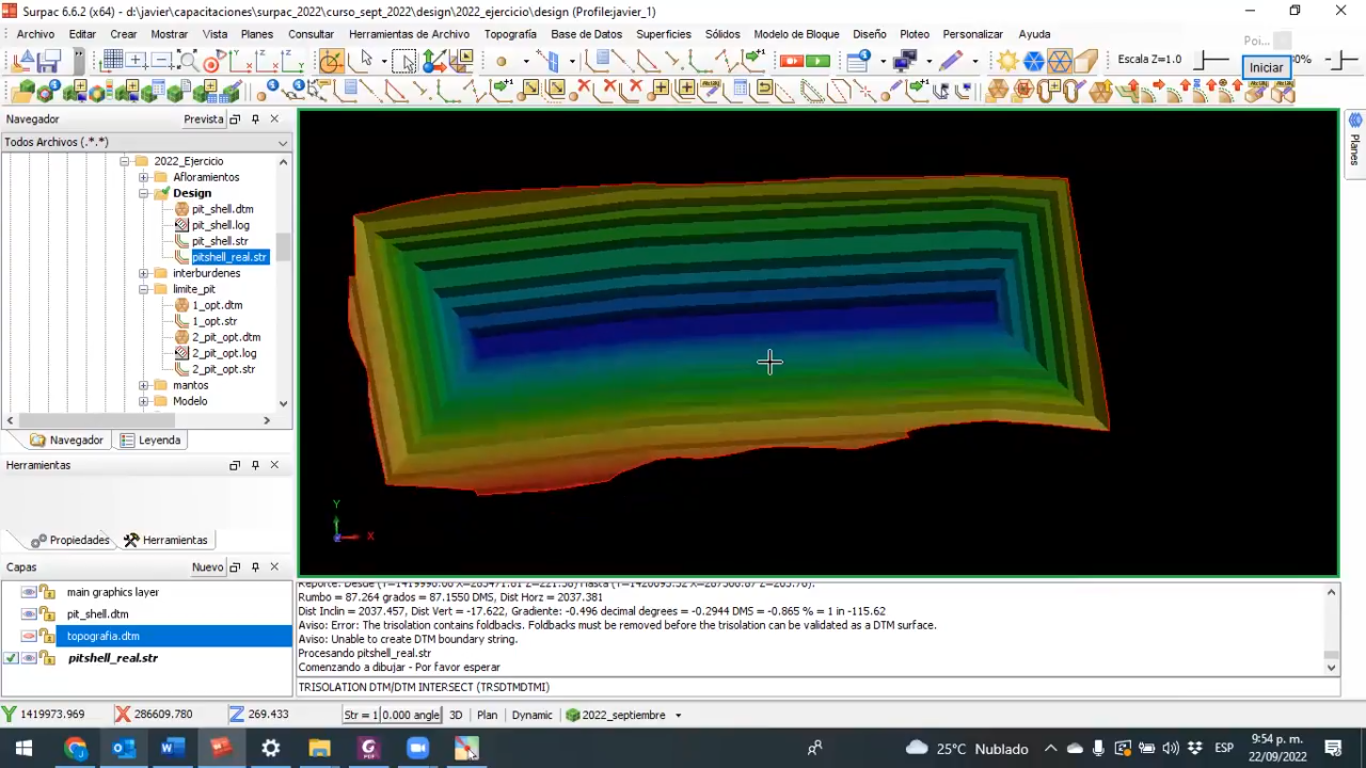
Task: Click the dual monitors display icon
Action: [x=904, y=60]
